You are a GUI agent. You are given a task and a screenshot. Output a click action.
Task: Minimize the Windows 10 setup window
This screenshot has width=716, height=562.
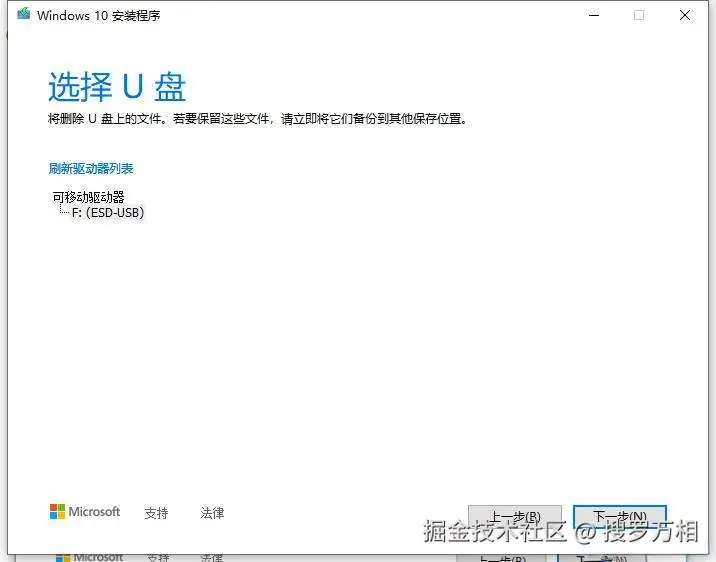pos(594,15)
